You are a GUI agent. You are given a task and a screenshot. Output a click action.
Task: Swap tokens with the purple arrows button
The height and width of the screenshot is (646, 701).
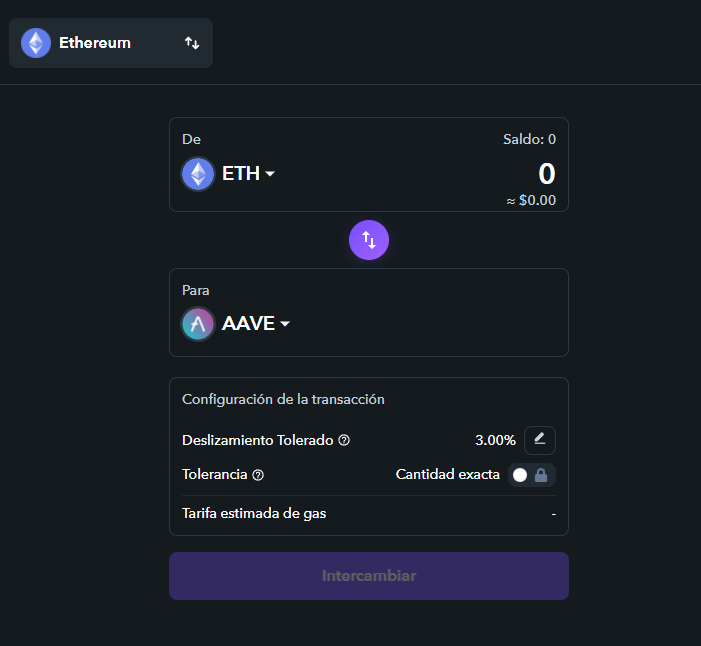[369, 240]
